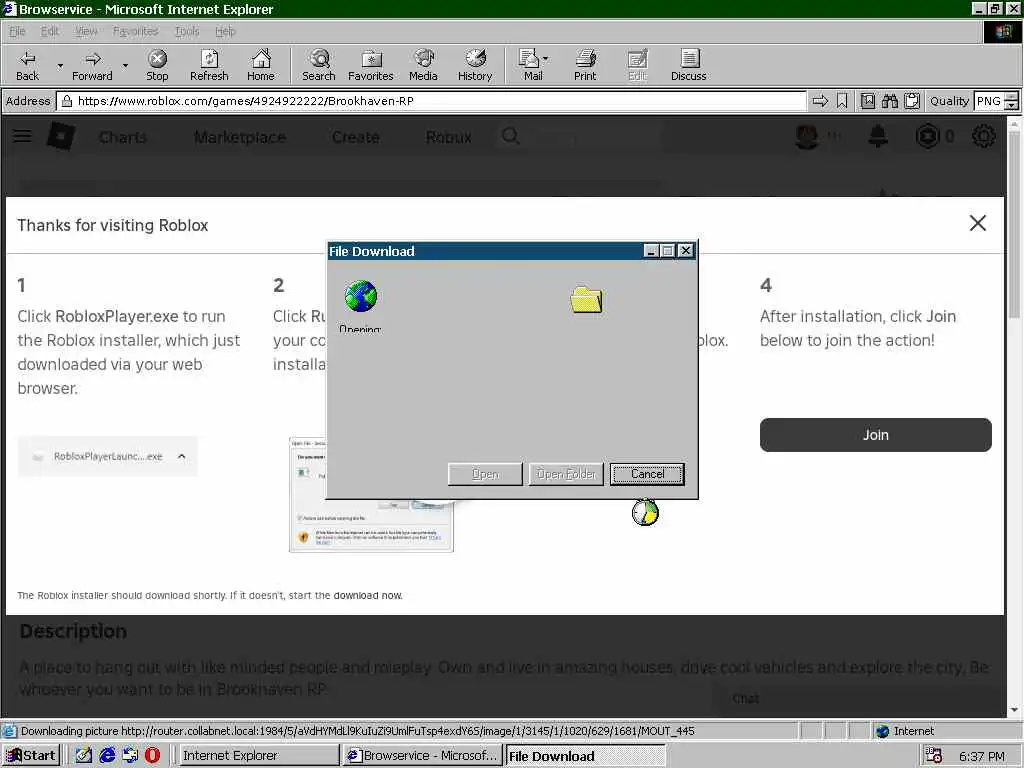Open the Favorites menu
1024x768 pixels.
tap(135, 31)
